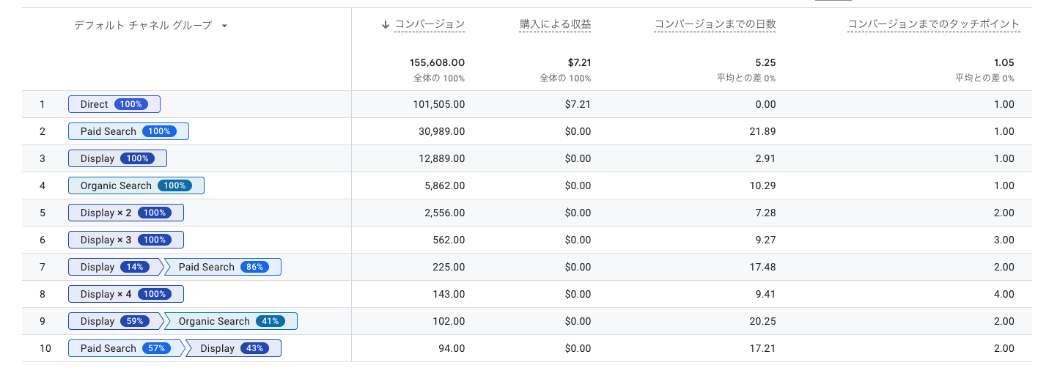Click the days-to-conversion cell 20.25

pos(762,321)
